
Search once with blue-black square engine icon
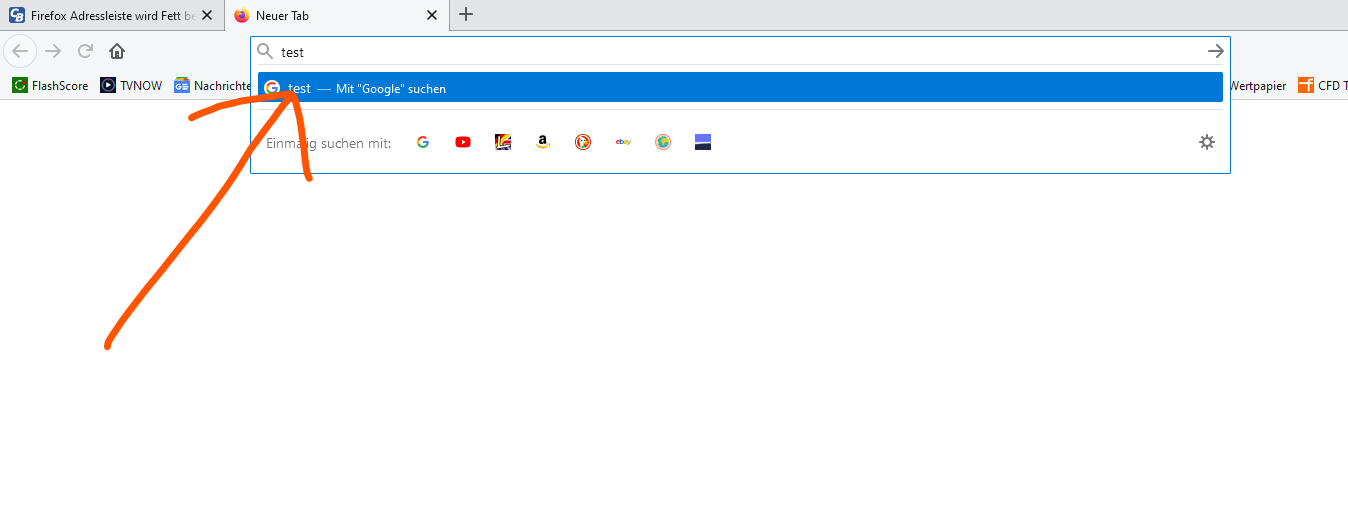point(703,142)
